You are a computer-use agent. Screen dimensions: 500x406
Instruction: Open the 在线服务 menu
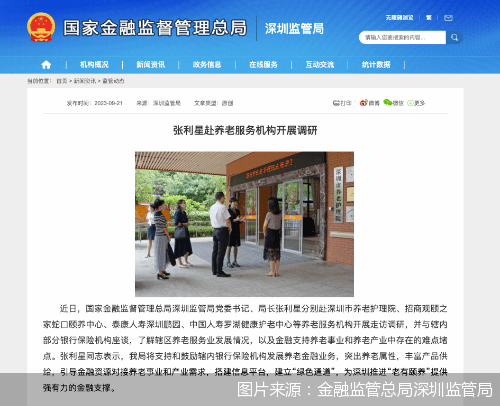coord(263,65)
